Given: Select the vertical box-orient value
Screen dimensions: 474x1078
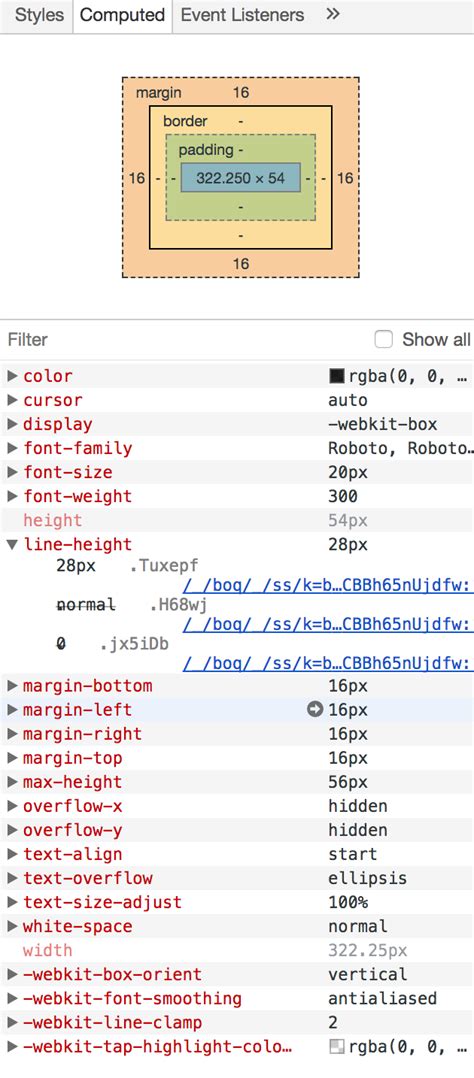Looking at the screenshot, I should [x=367, y=974].
